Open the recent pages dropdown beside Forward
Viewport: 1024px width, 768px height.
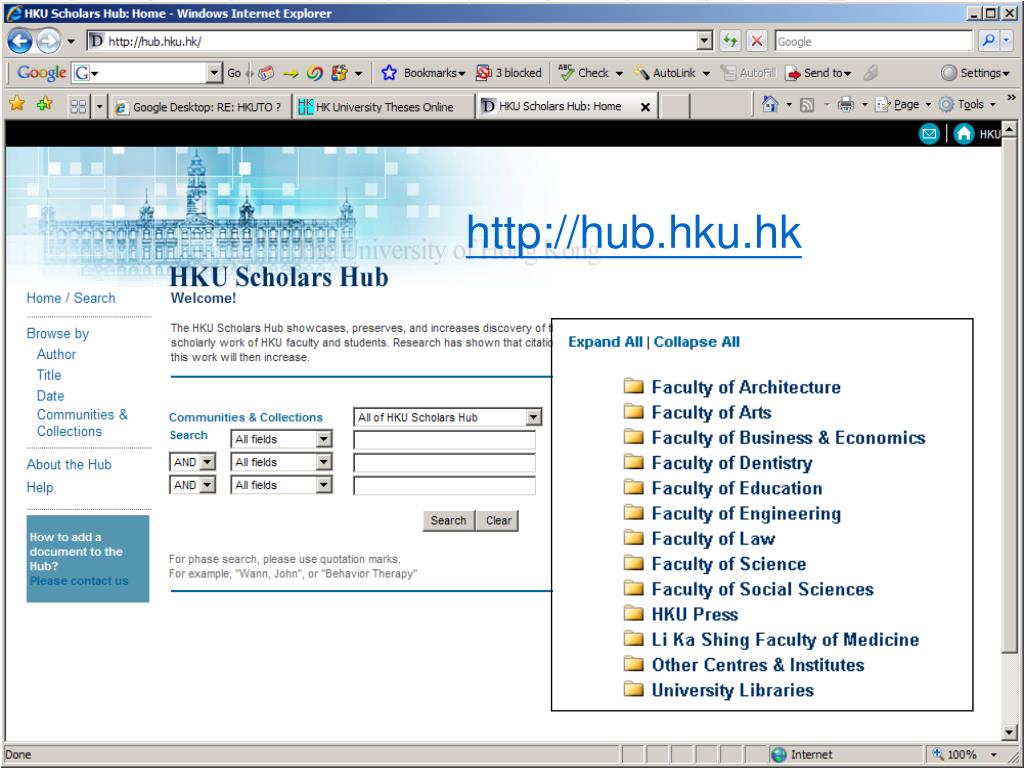(x=71, y=42)
